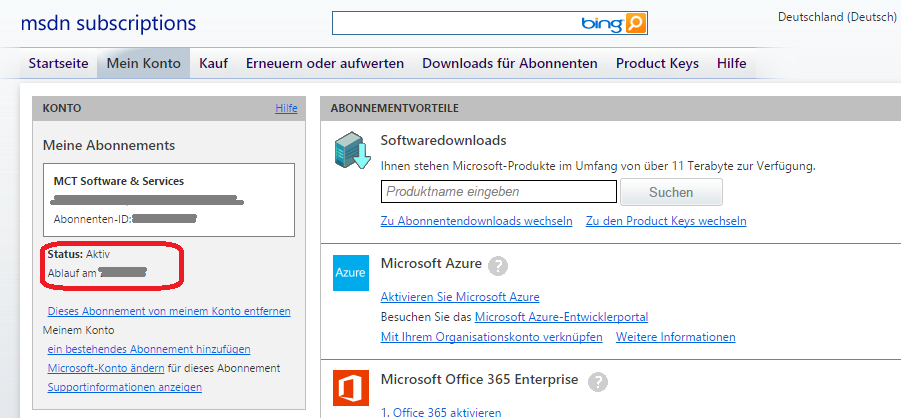Select the Mein Konto tab
The image size is (901, 418).
pyautogui.click(x=144, y=63)
